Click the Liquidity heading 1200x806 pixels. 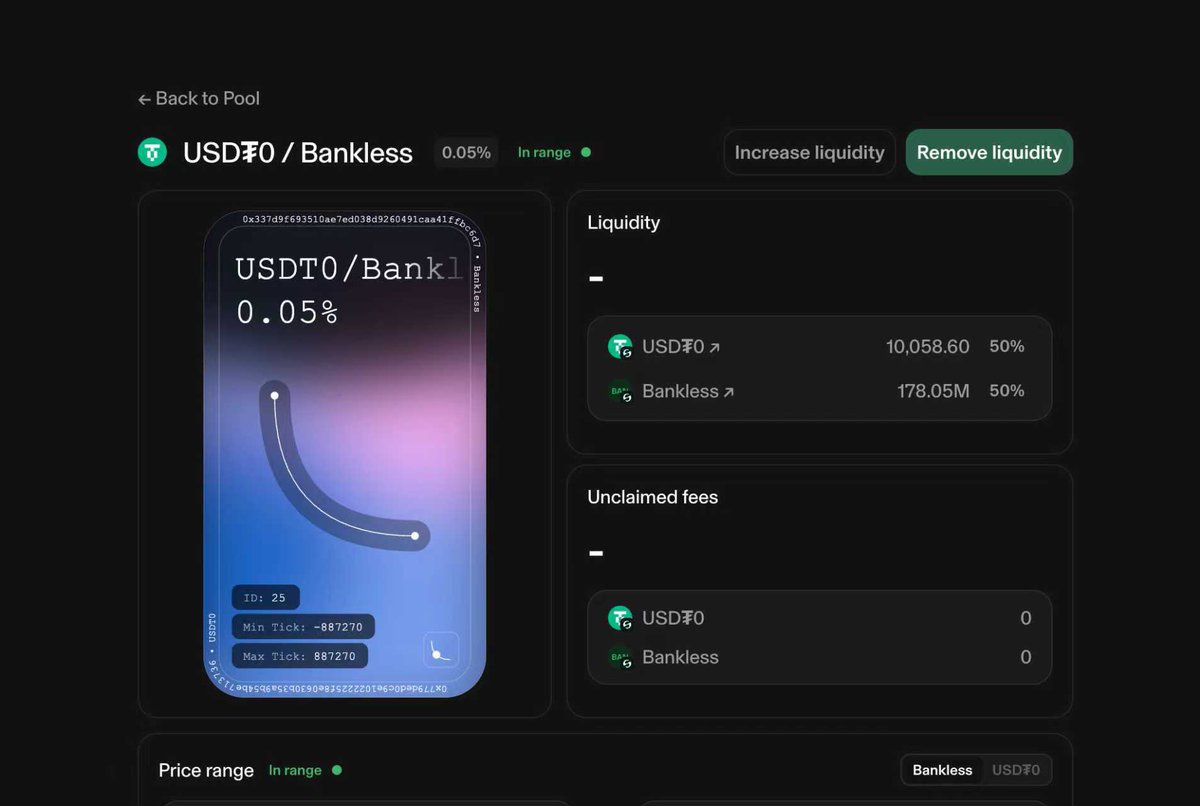(x=624, y=223)
